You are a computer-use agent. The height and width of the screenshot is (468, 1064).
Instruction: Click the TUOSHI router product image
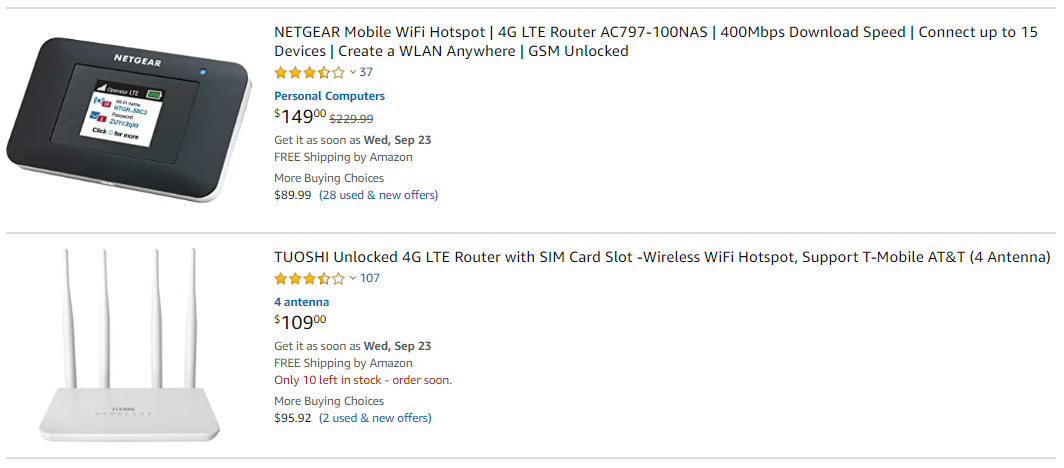pos(129,345)
